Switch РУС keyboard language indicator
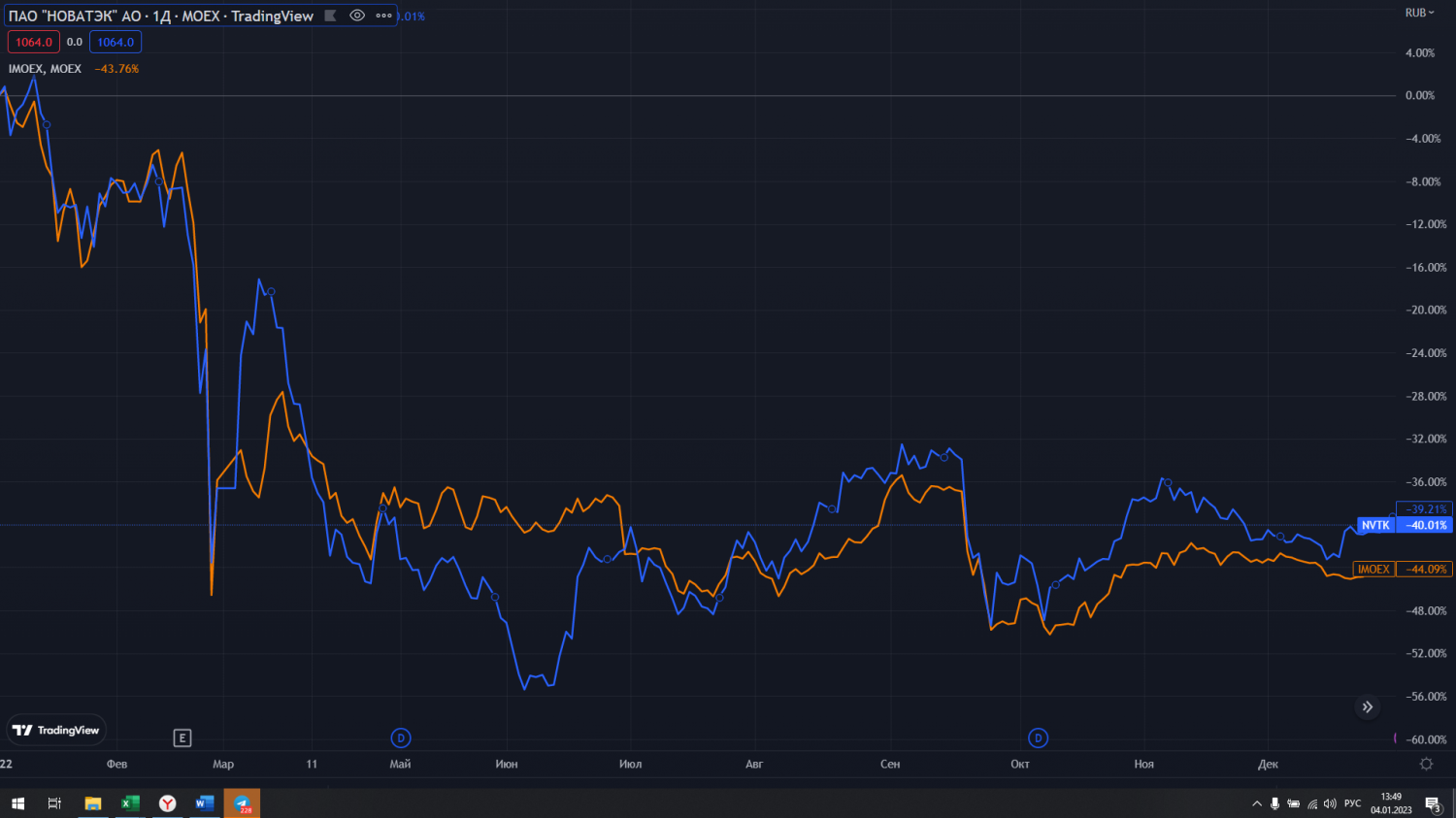1456x818 pixels. pos(1352,803)
